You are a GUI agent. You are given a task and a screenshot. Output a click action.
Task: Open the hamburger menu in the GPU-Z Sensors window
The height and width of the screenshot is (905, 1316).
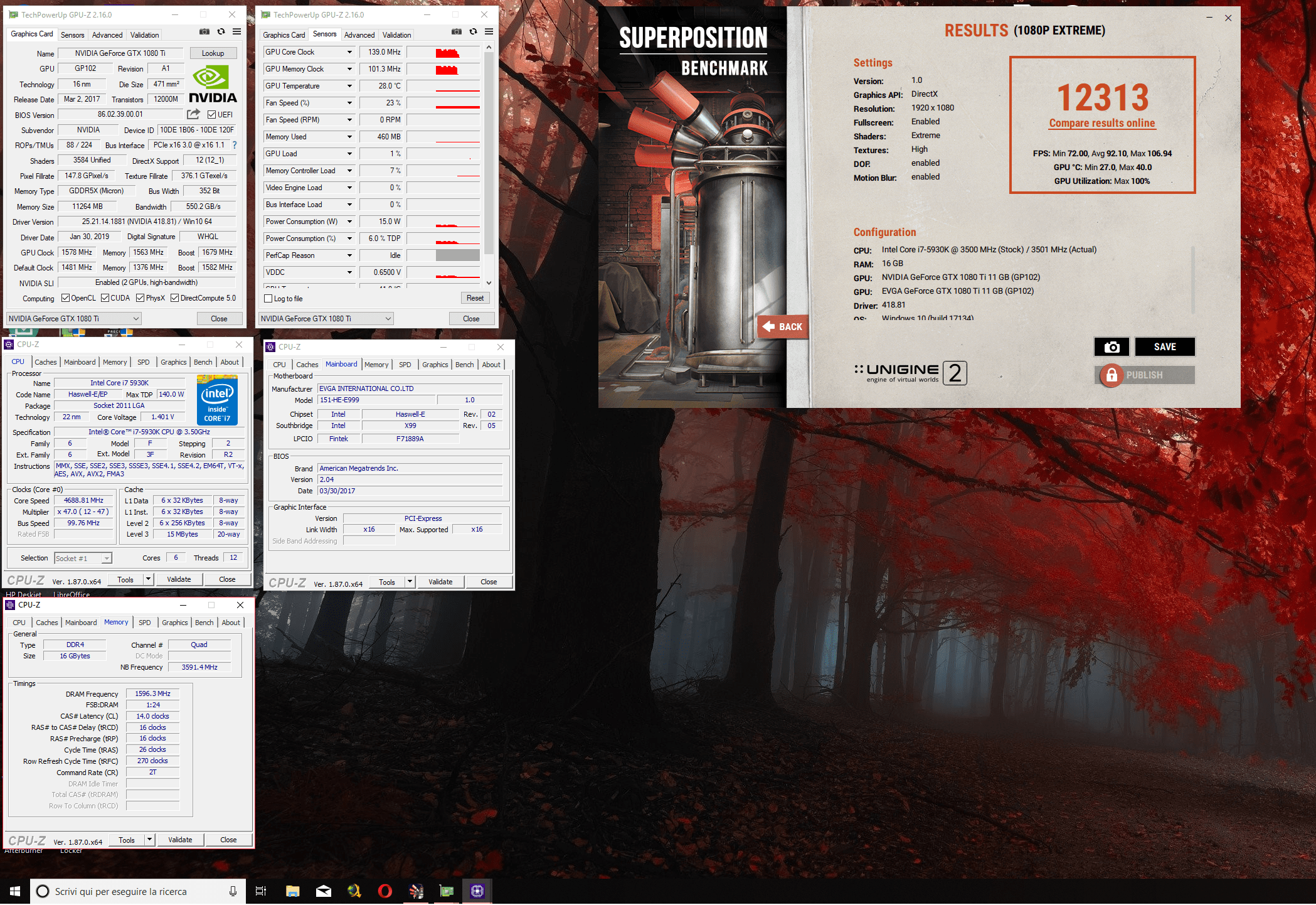(x=489, y=32)
